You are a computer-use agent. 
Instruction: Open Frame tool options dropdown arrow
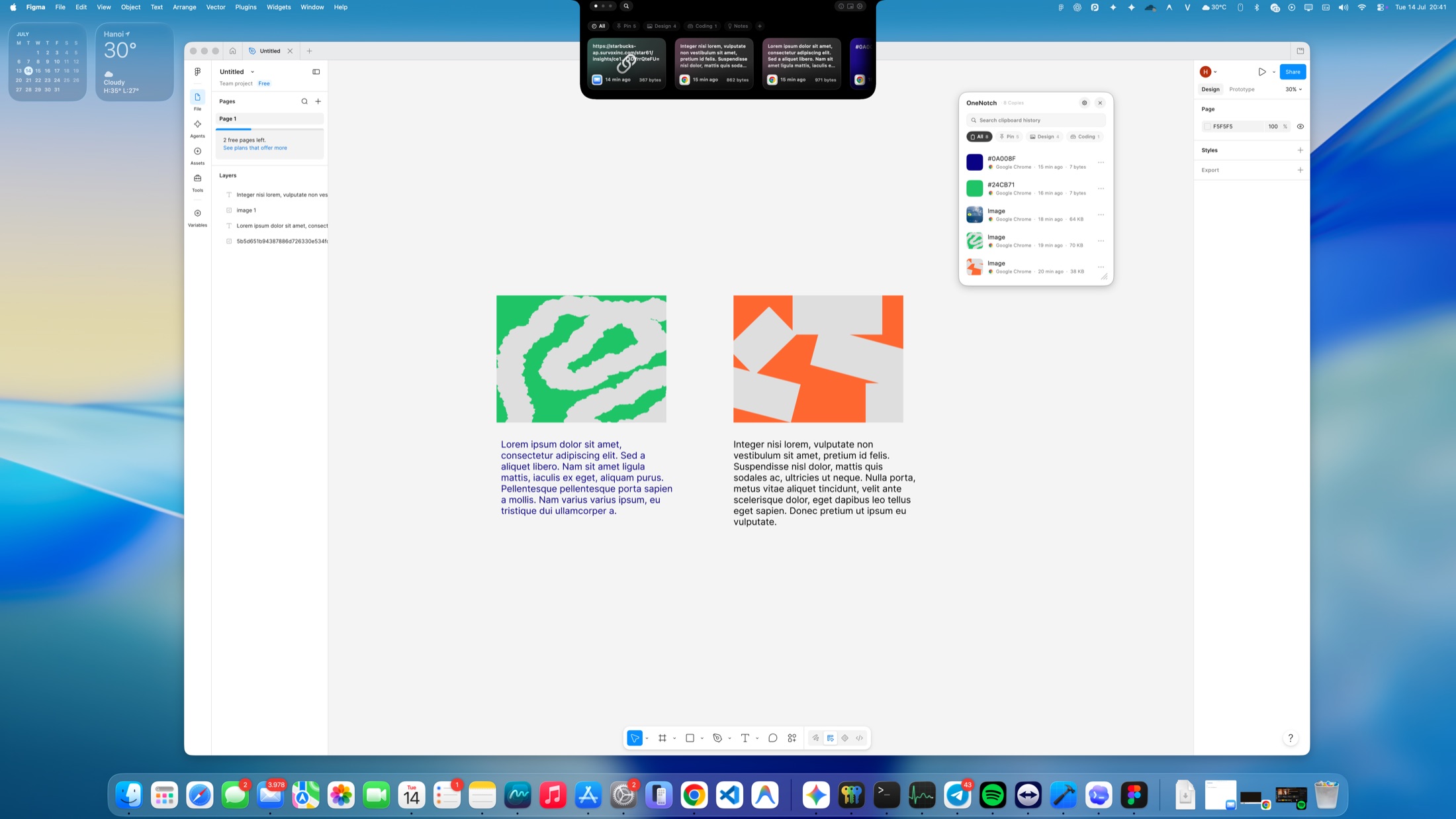(674, 738)
